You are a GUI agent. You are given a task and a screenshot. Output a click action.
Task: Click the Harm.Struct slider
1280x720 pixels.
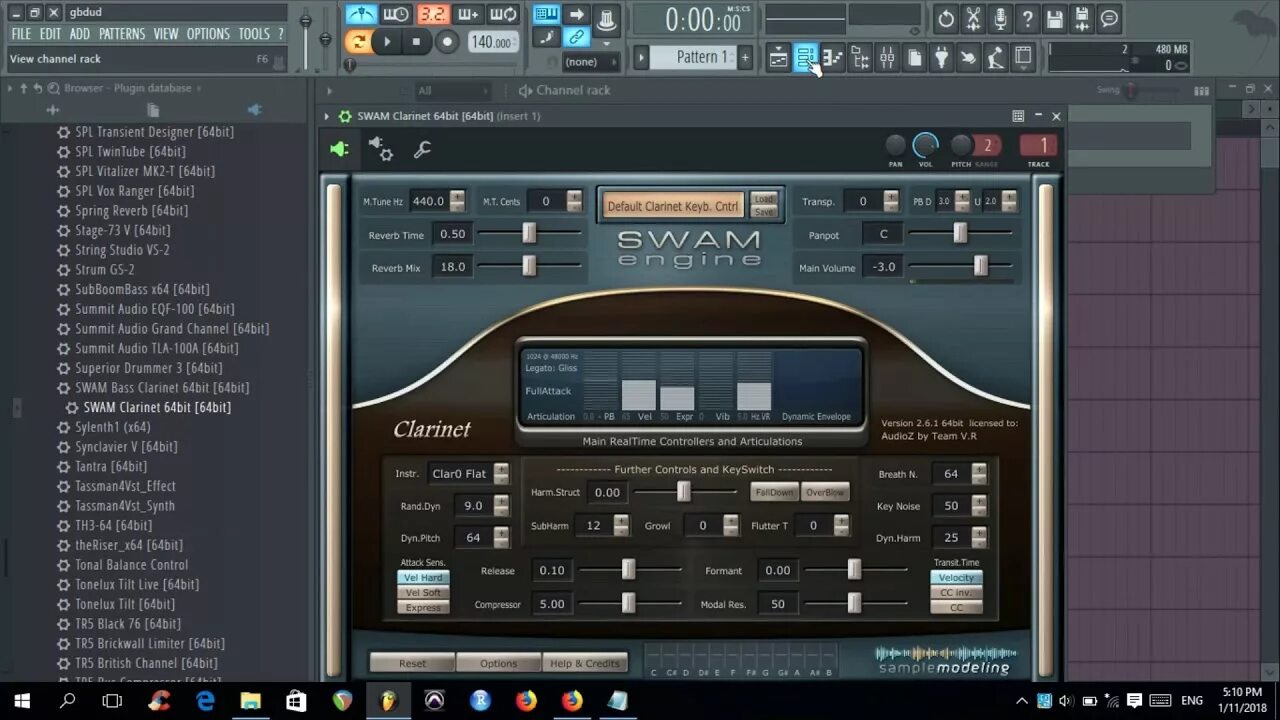684,492
